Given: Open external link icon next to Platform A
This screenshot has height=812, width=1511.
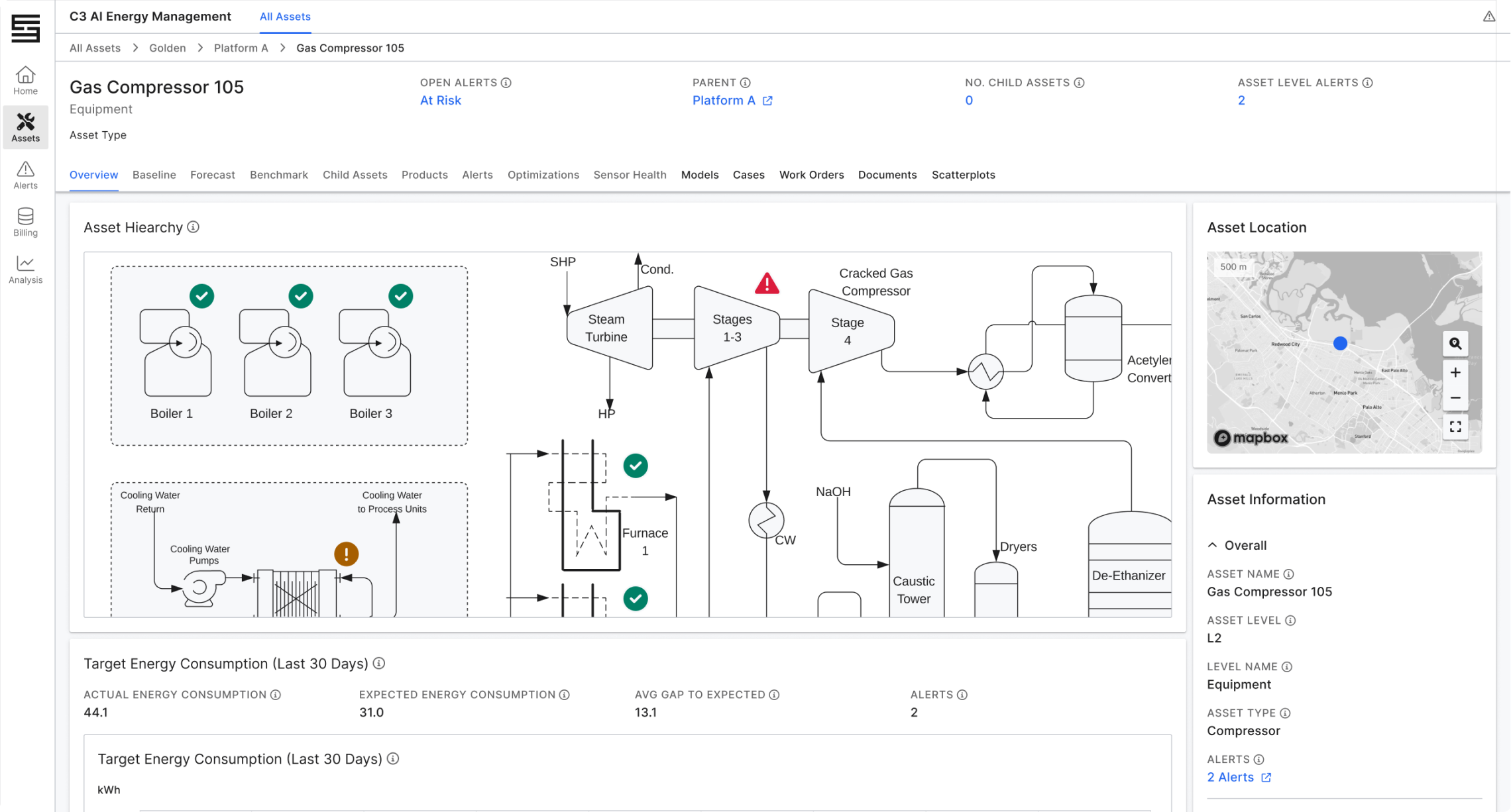Looking at the screenshot, I should pos(767,101).
